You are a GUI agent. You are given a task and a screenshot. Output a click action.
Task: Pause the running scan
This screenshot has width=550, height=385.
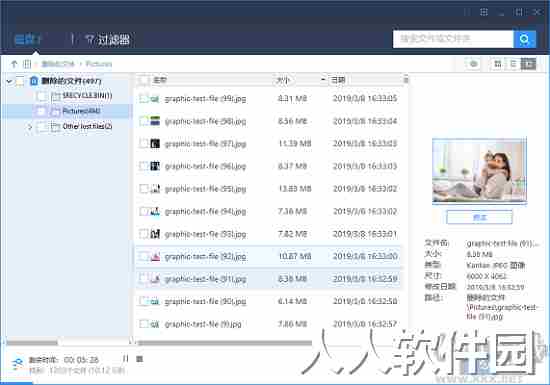pos(126,359)
